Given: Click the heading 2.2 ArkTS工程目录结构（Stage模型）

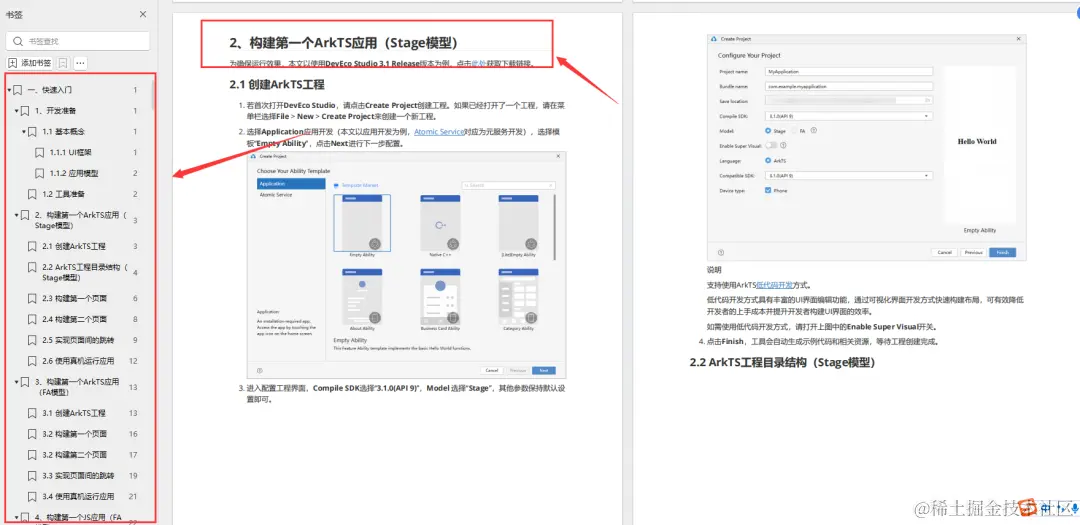Looking at the screenshot, I should [x=782, y=362].
